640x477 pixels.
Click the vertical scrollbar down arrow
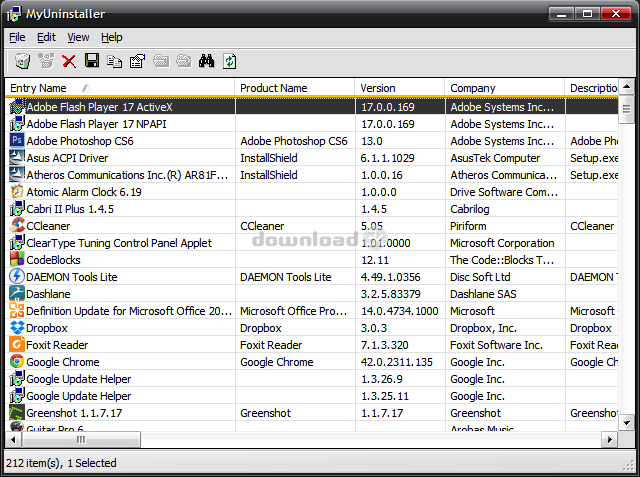point(627,423)
